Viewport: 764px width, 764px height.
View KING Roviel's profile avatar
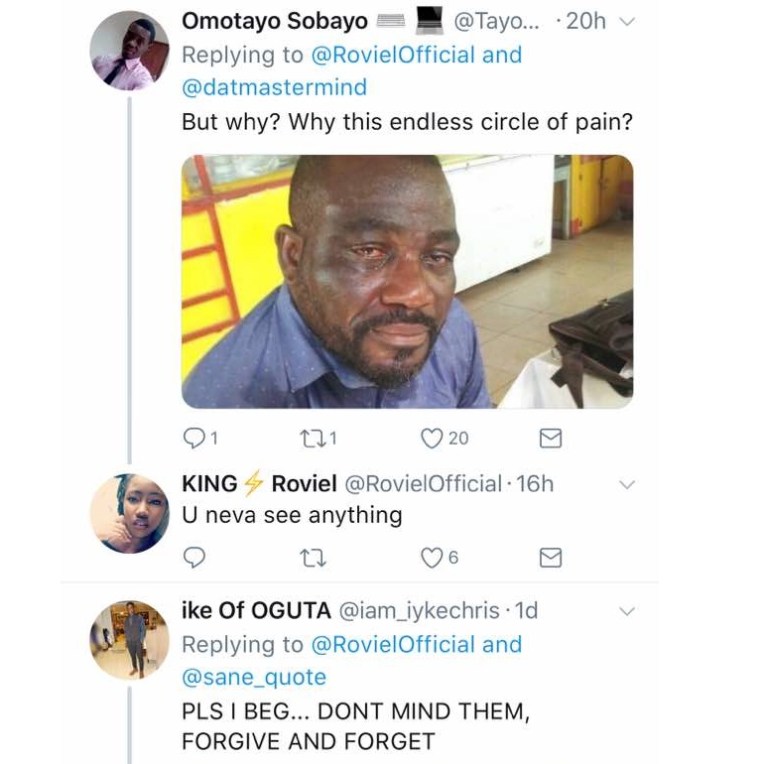129,513
